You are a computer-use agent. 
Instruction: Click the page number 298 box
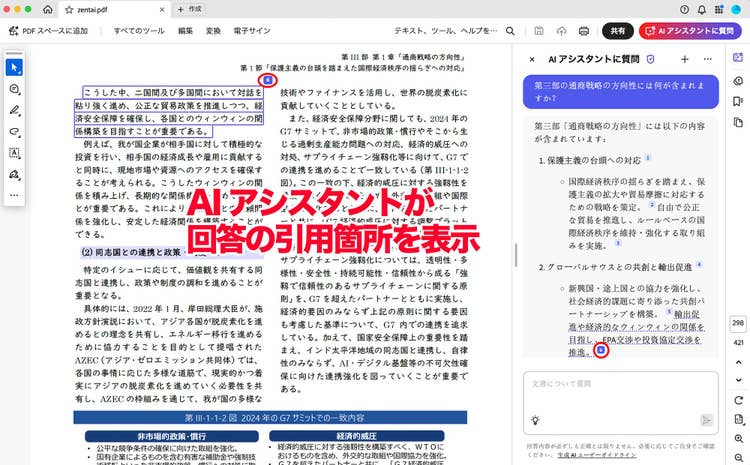coord(738,323)
